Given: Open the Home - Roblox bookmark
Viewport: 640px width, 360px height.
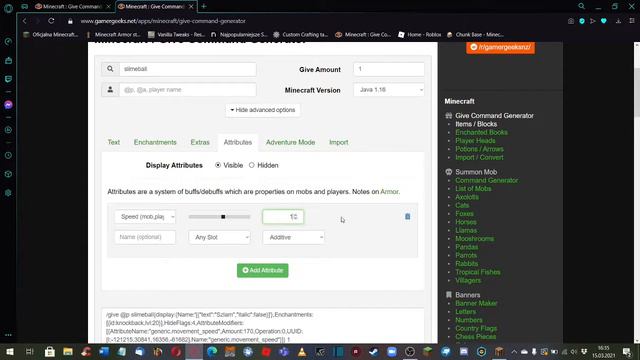Looking at the screenshot, I should [420, 35].
